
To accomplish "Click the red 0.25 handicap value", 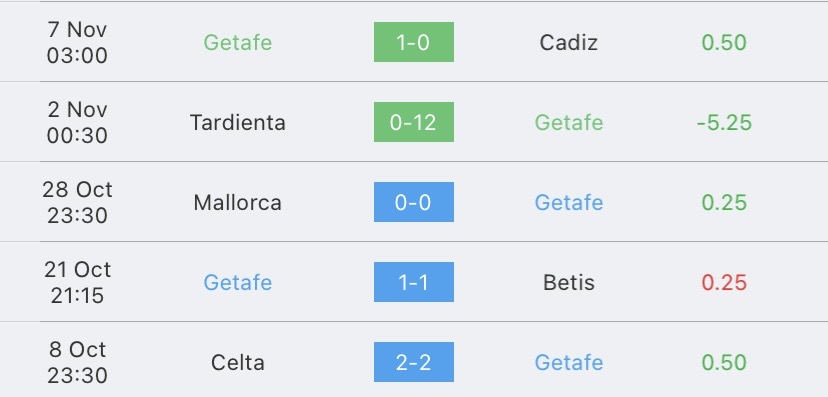I will pos(724,282).
